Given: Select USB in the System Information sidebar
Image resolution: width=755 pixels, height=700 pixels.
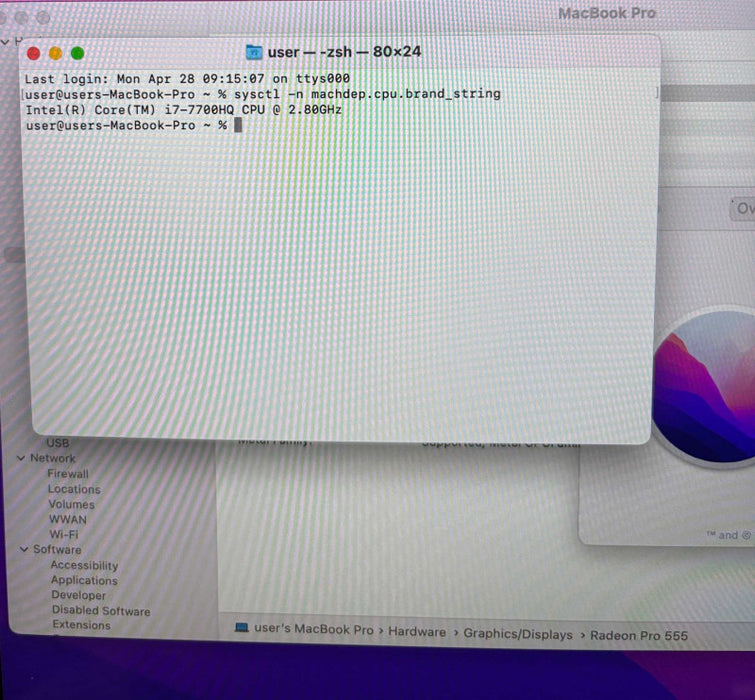Looking at the screenshot, I should click(58, 443).
